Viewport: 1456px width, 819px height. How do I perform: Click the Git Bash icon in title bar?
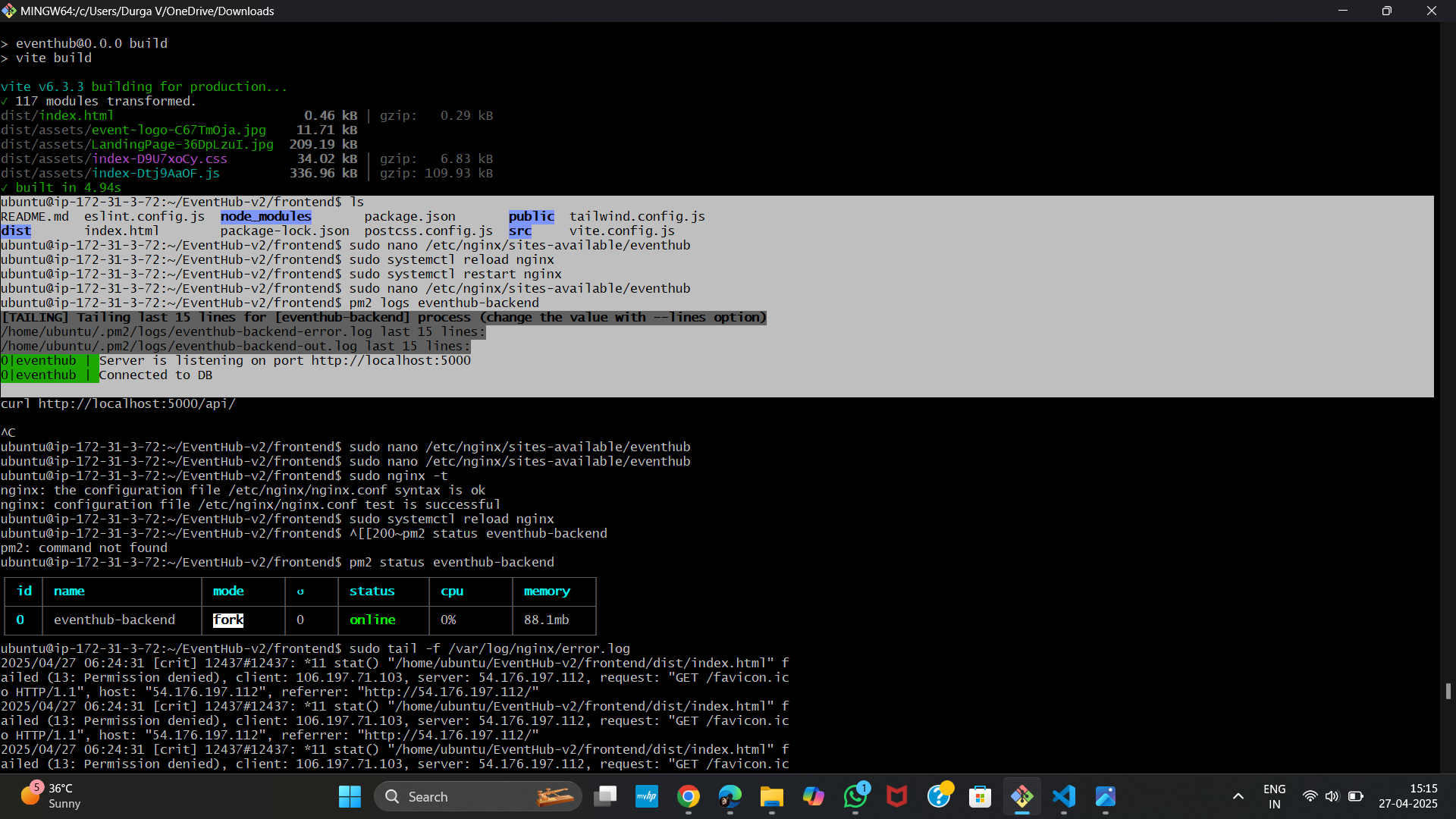[9, 11]
